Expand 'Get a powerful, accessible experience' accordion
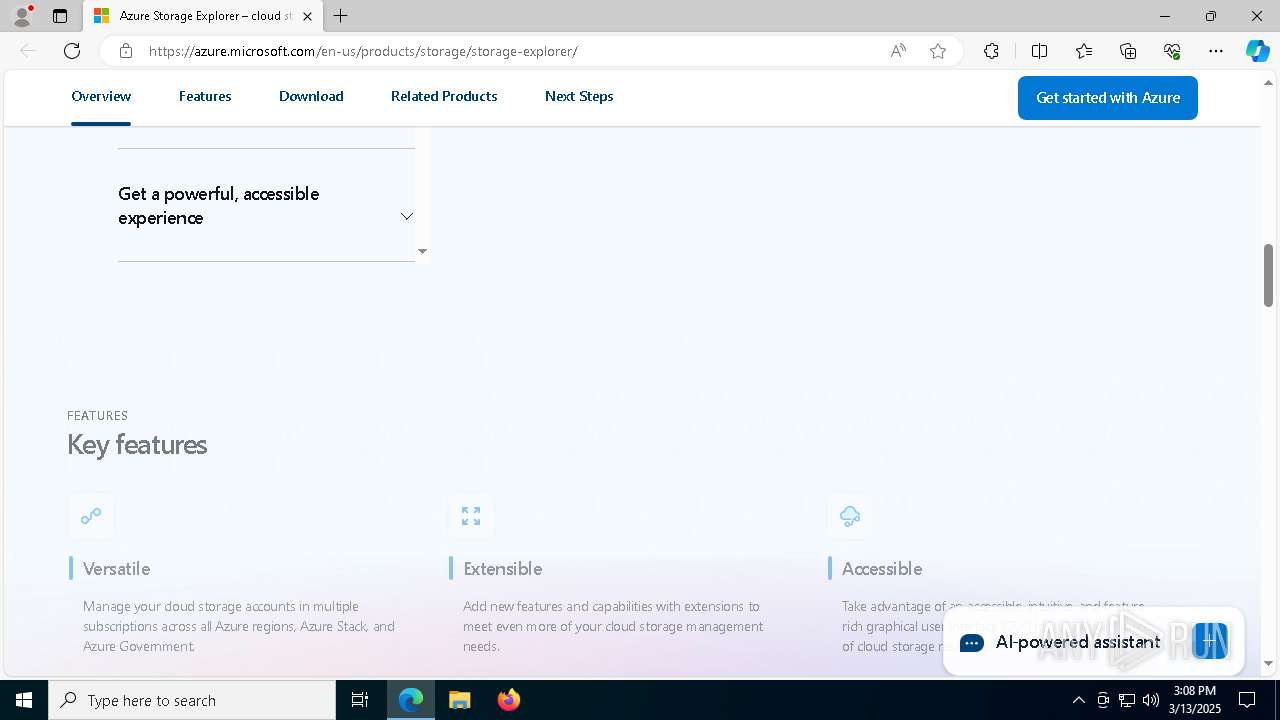Image resolution: width=1280 pixels, height=720 pixels. point(266,206)
